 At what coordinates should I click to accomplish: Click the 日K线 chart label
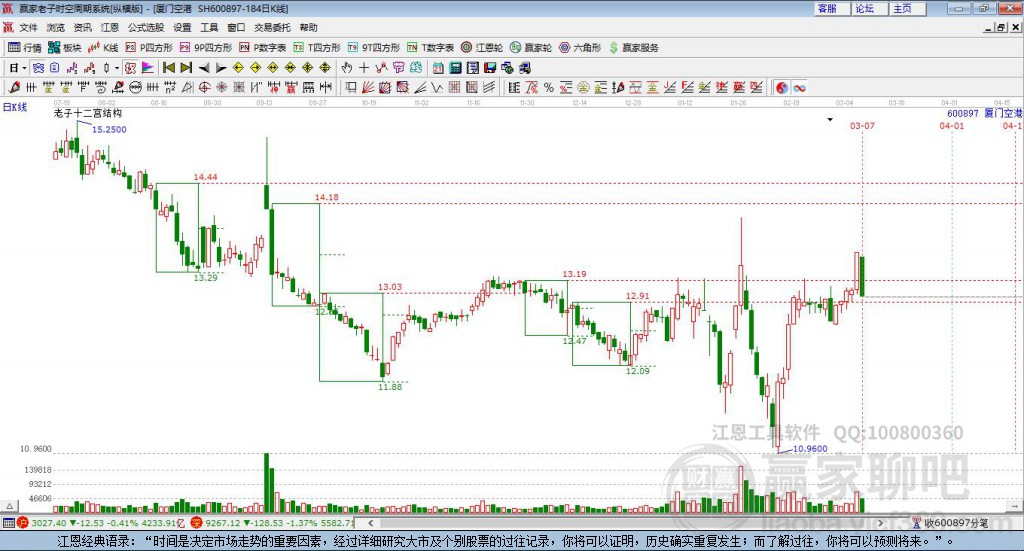click(14, 107)
